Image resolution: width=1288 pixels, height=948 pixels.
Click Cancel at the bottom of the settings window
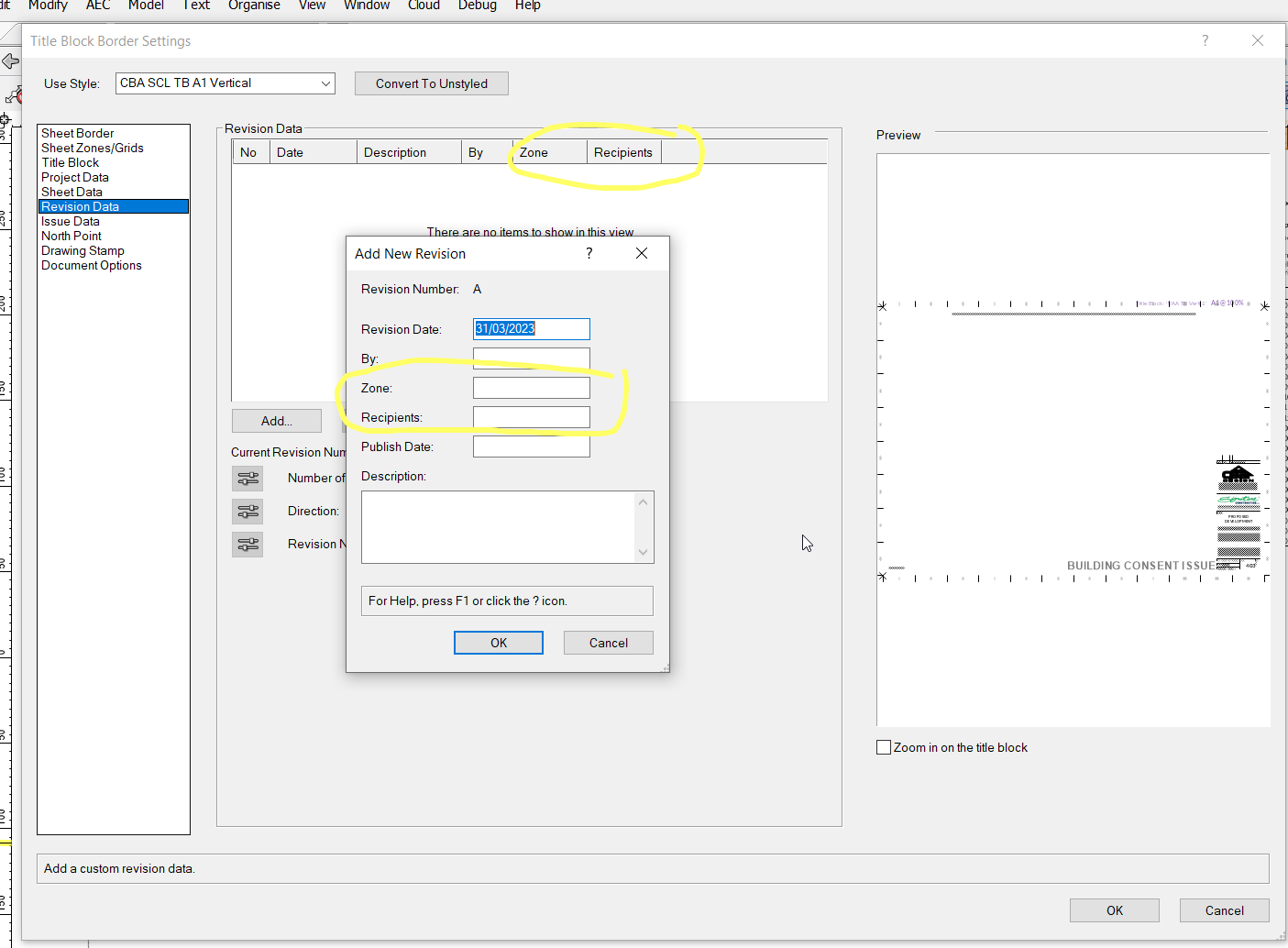1224,909
